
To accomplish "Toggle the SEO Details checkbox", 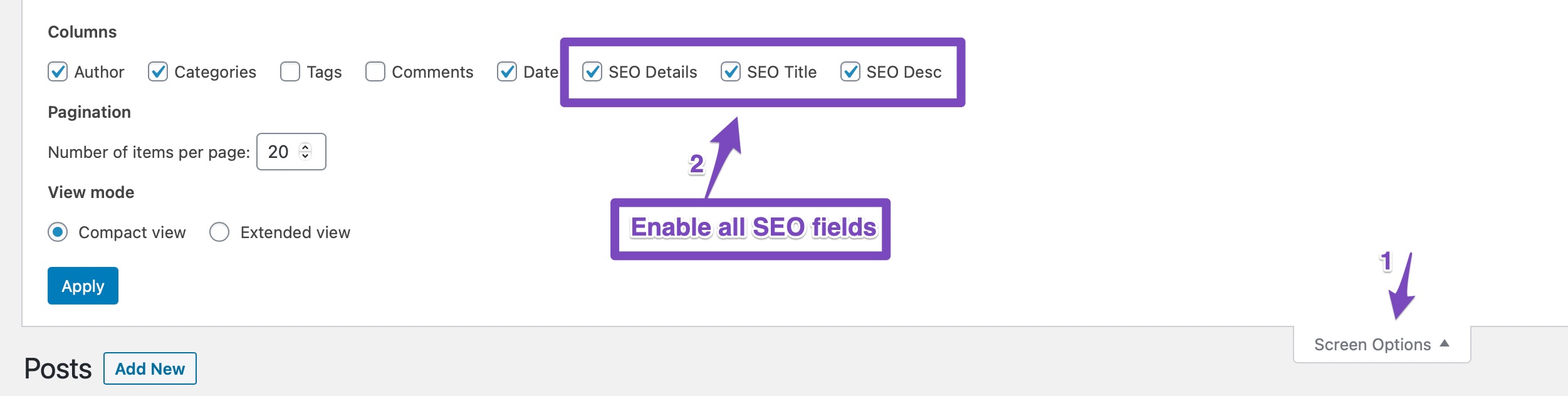I will (x=592, y=72).
